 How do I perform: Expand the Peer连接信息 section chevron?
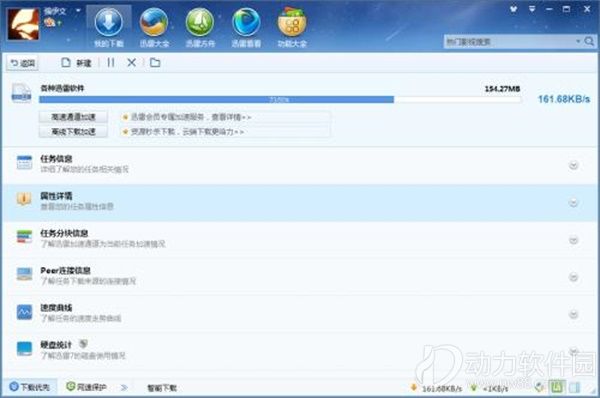click(573, 277)
